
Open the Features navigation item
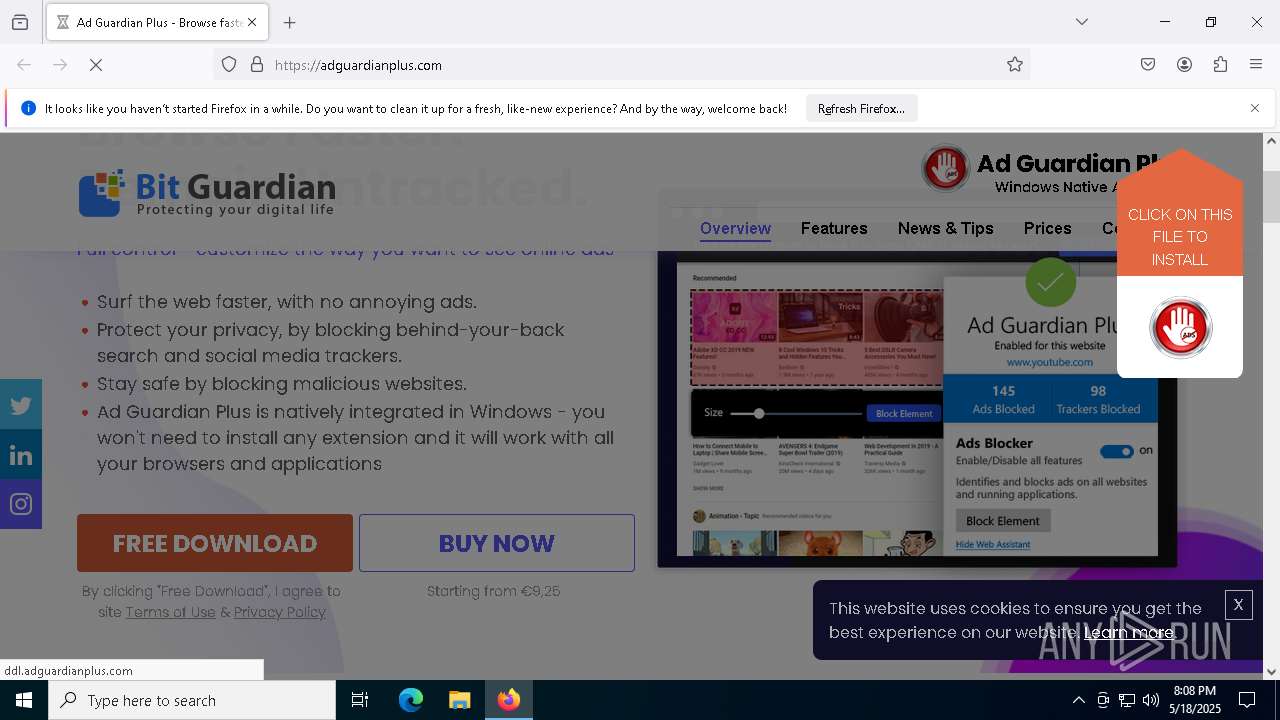834,228
